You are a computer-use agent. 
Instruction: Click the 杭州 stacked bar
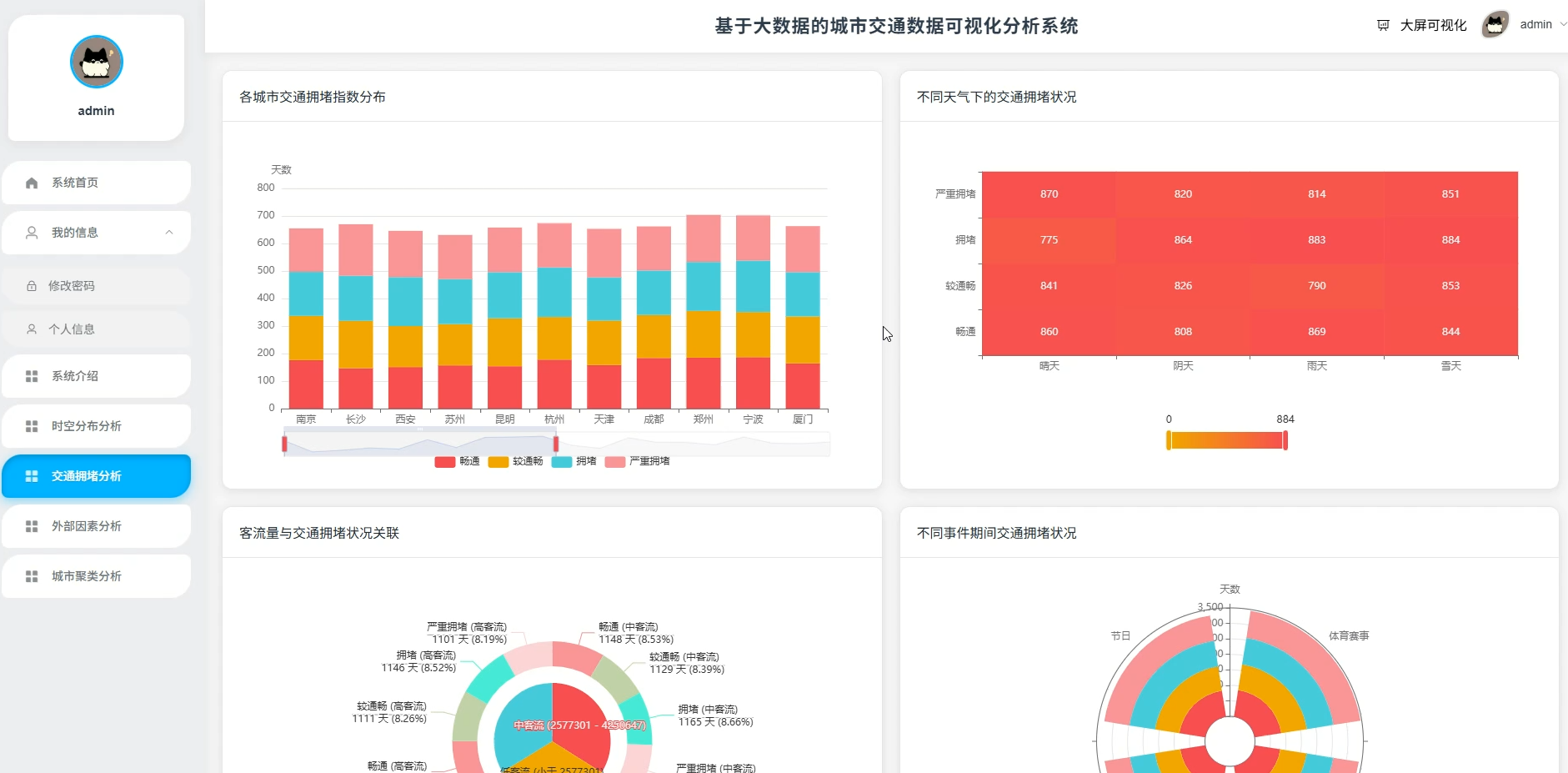coord(554,316)
